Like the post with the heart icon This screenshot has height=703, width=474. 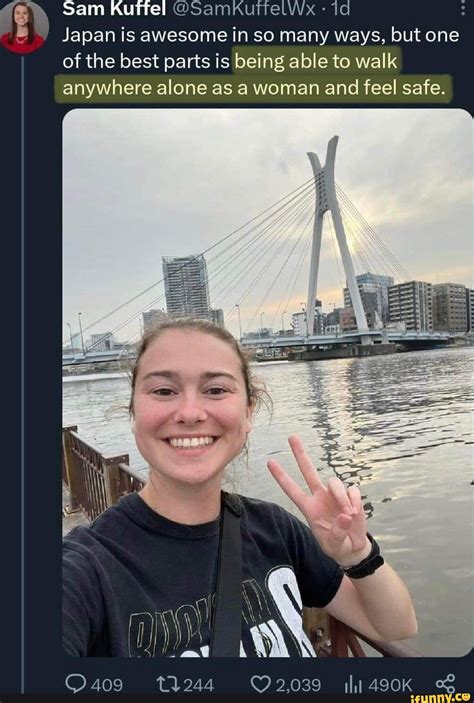[x=261, y=684]
